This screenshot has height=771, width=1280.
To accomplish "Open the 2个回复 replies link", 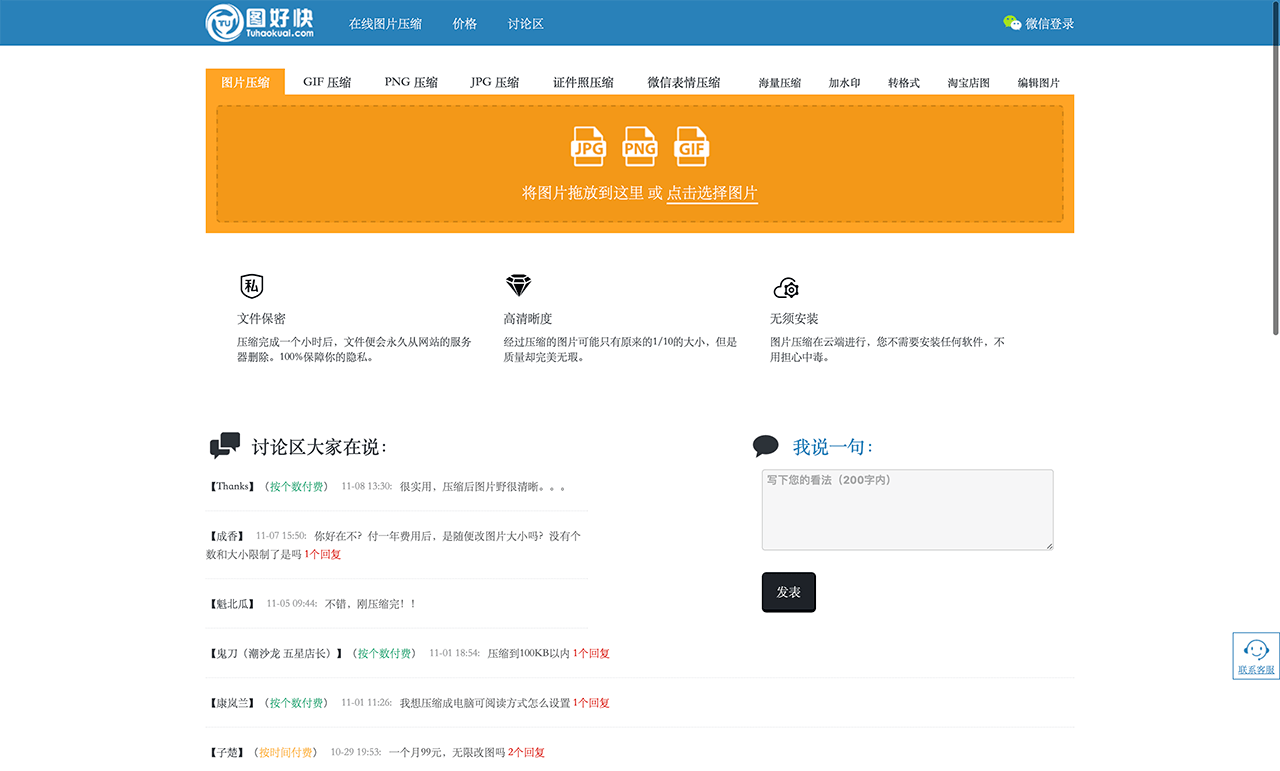I will tap(526, 752).
